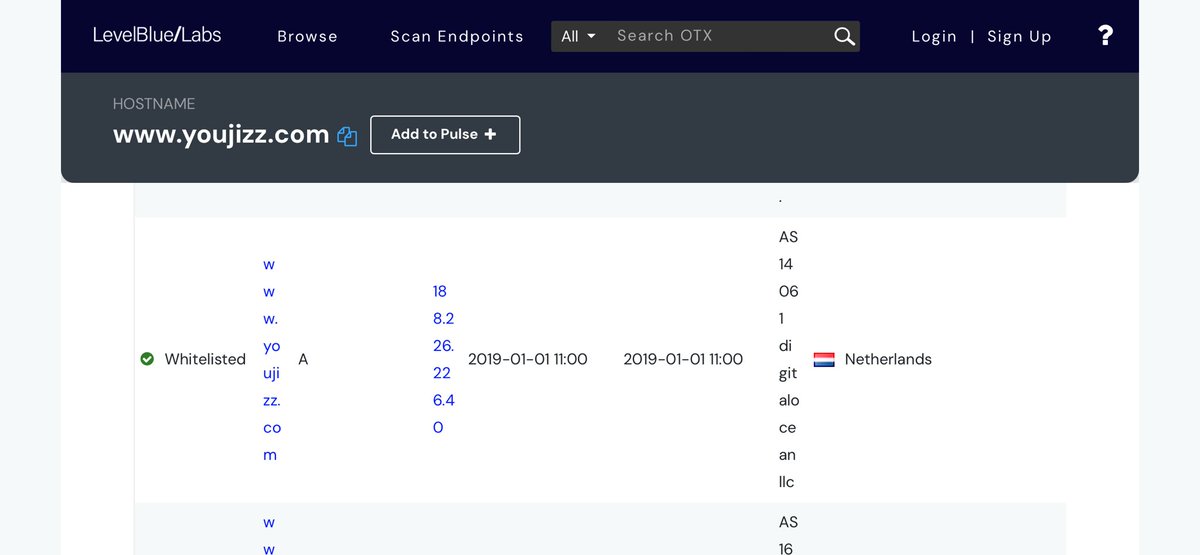Click the Login link
This screenshot has width=1200, height=555.
click(934, 36)
